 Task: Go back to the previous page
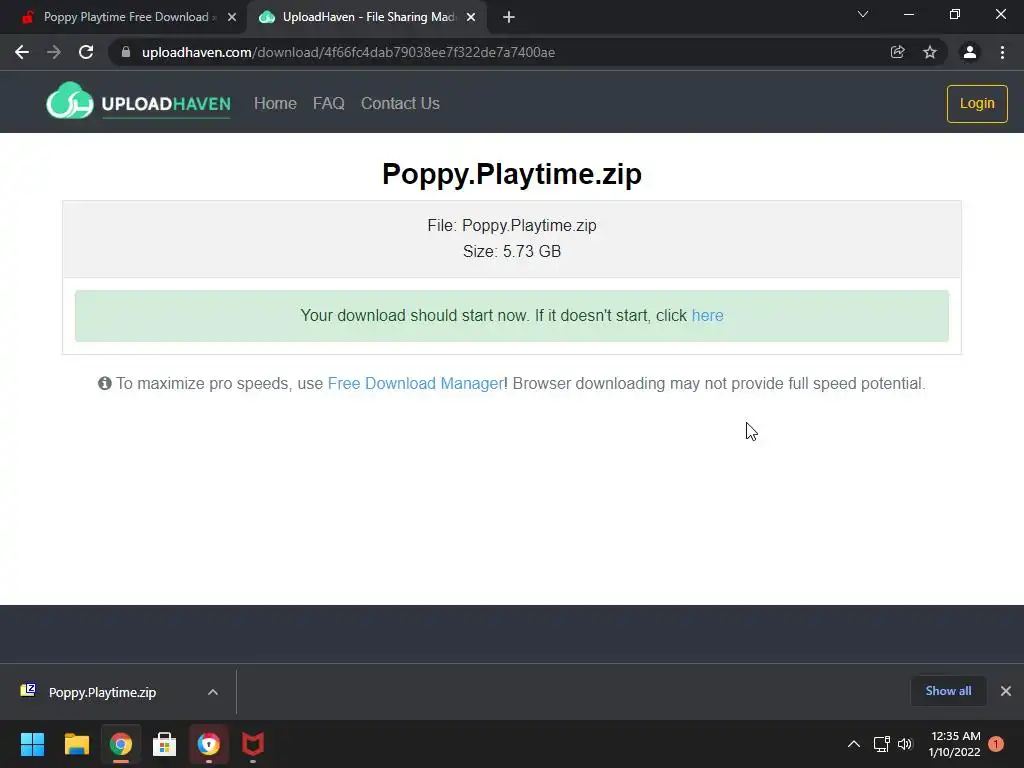pos(22,52)
